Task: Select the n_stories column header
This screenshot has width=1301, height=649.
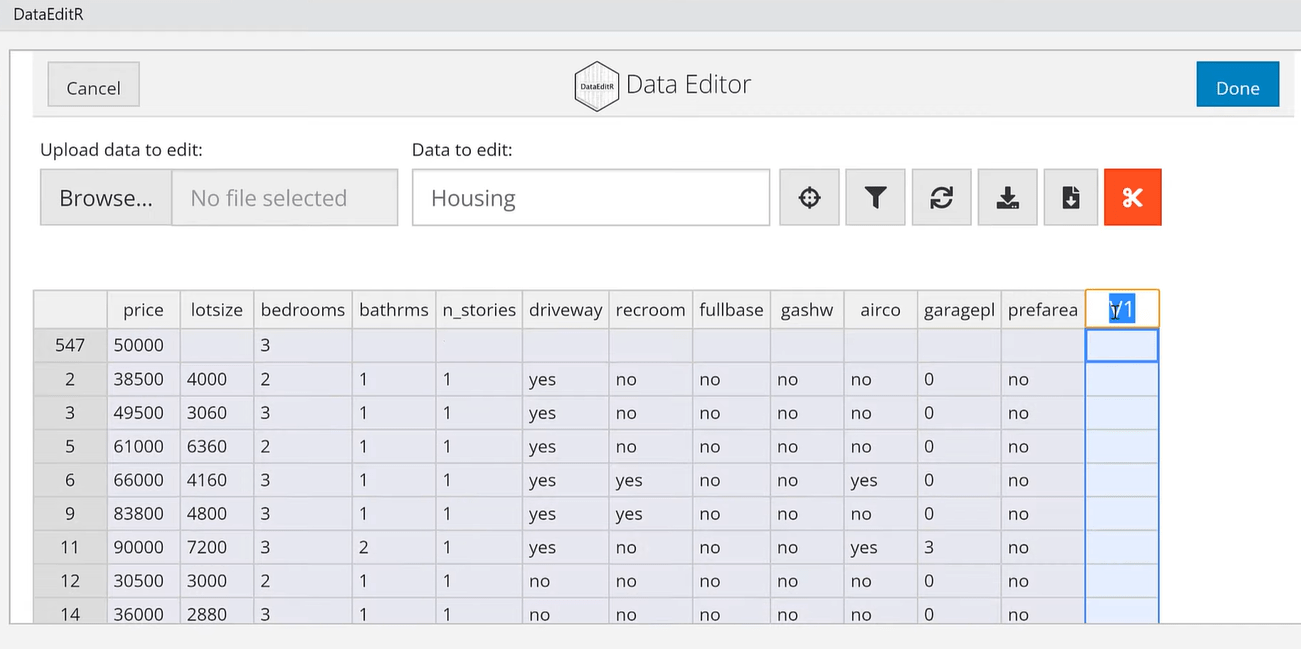Action: click(479, 310)
